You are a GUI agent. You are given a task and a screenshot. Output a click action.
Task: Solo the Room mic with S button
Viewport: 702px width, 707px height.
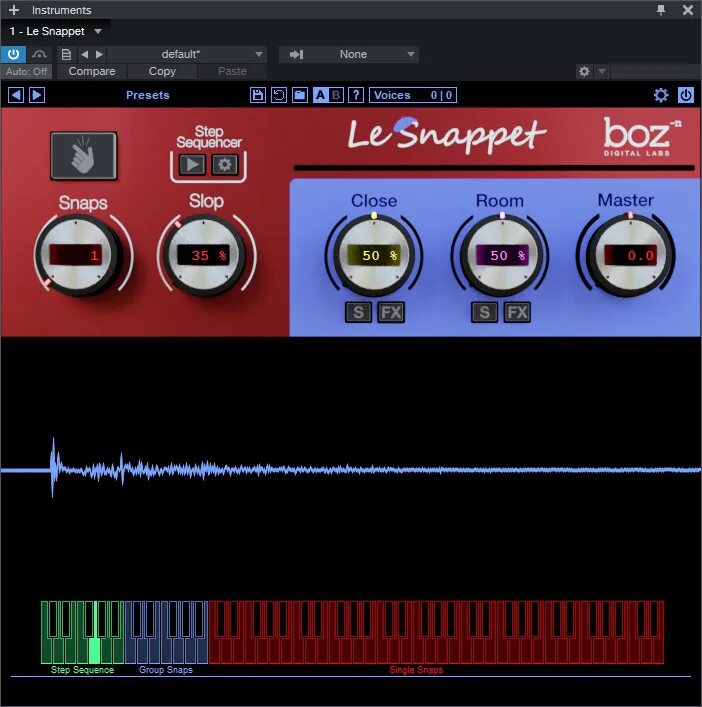(485, 312)
